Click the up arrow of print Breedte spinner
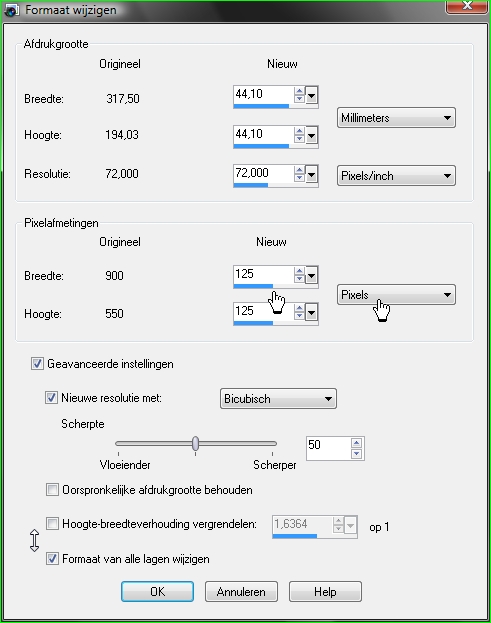Viewport: 491px width, 623px height. pyautogui.click(x=299, y=91)
